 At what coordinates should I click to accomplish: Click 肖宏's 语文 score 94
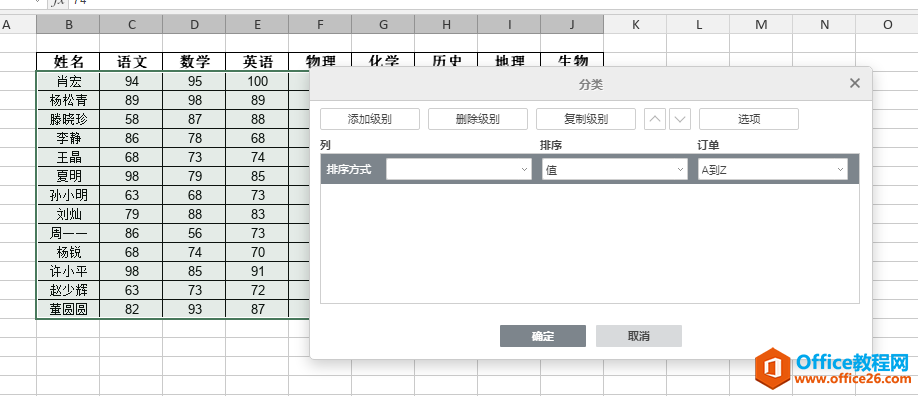pyautogui.click(x=132, y=81)
